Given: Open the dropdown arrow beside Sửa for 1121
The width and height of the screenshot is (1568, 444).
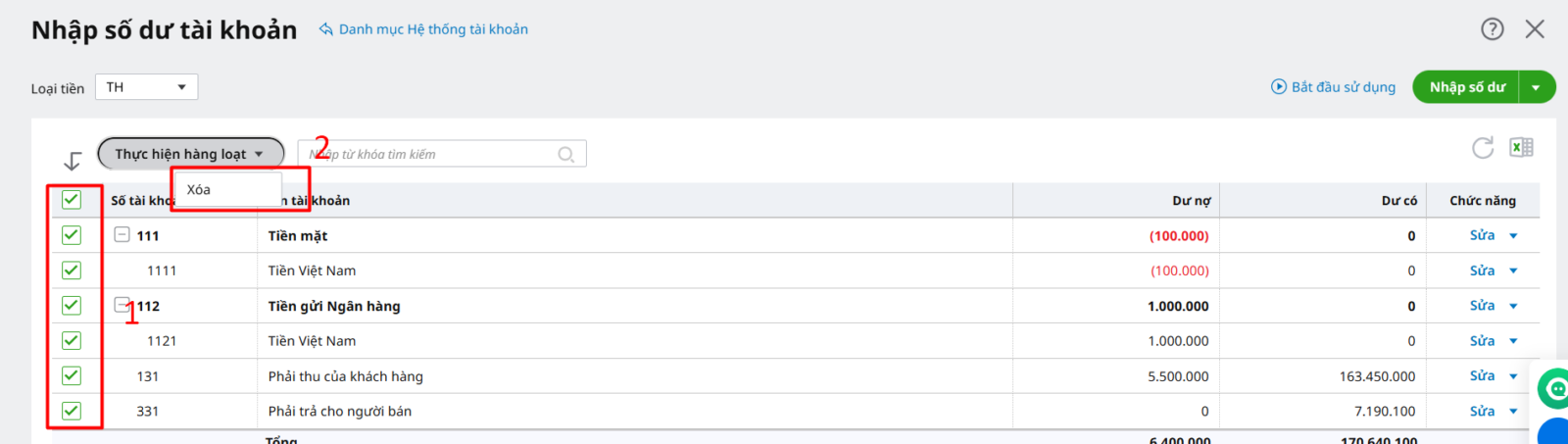Looking at the screenshot, I should click(1513, 341).
